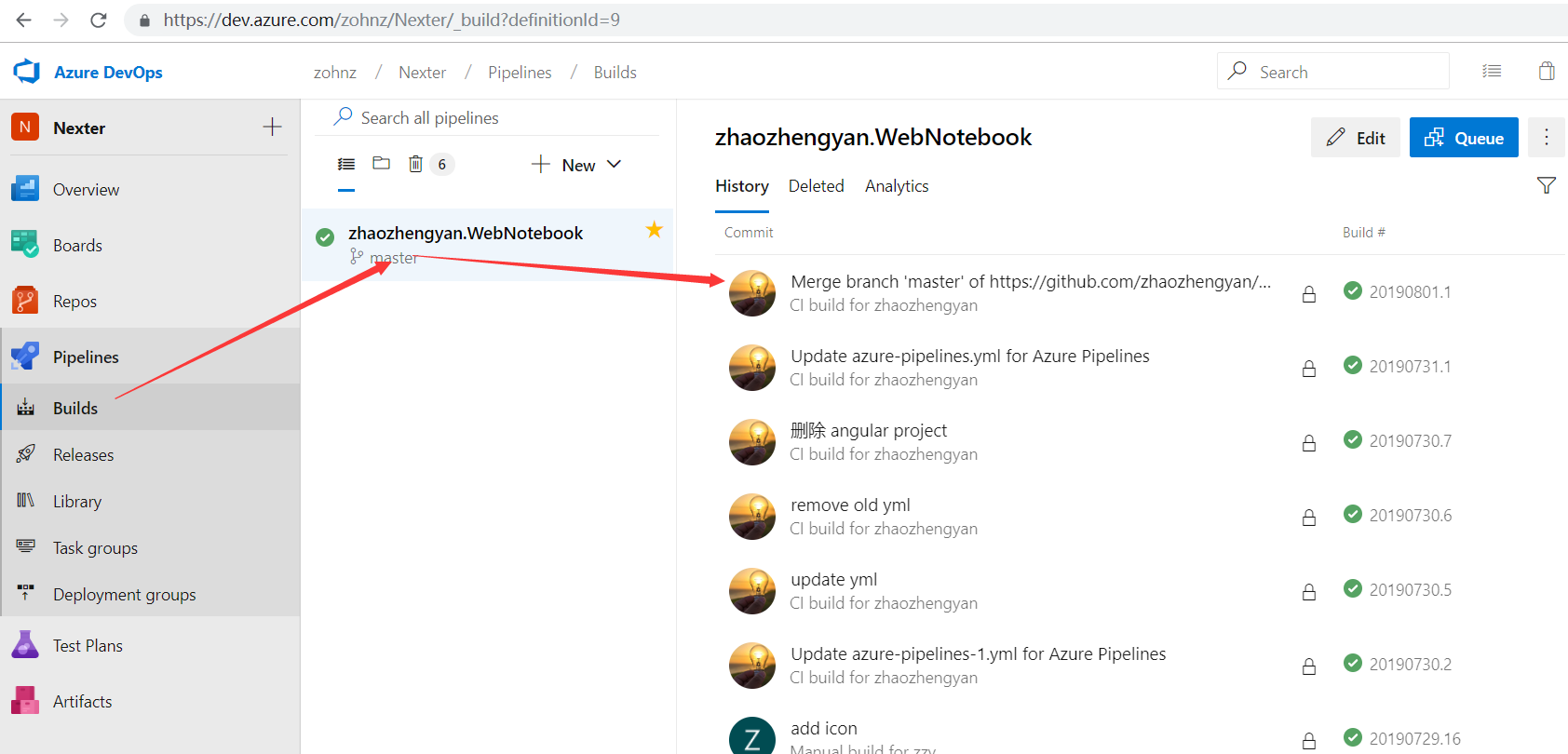This screenshot has width=1568, height=754.
Task: Open build 20190730.7
Action: coord(1410,441)
